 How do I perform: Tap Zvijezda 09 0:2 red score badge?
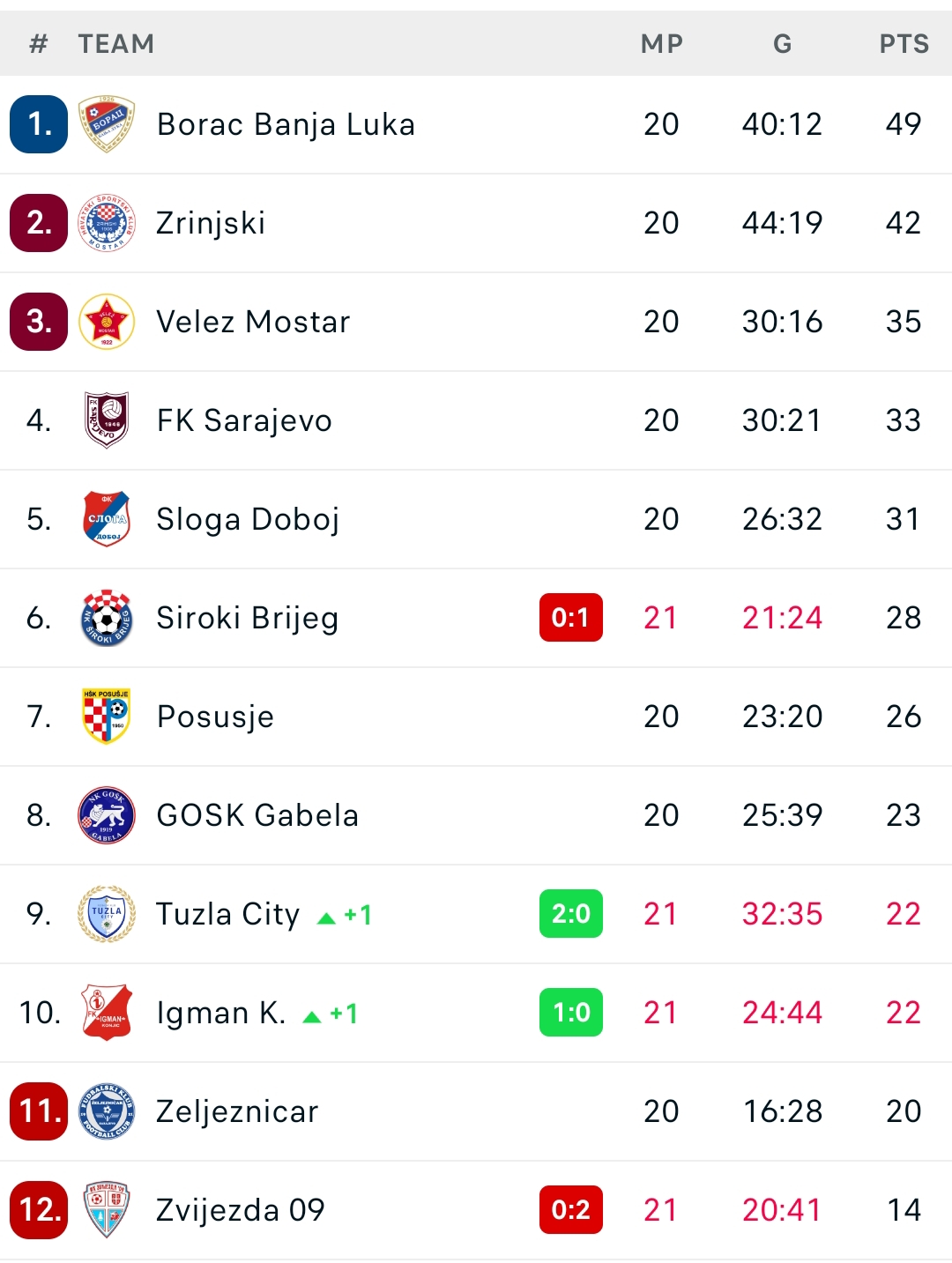click(571, 1210)
